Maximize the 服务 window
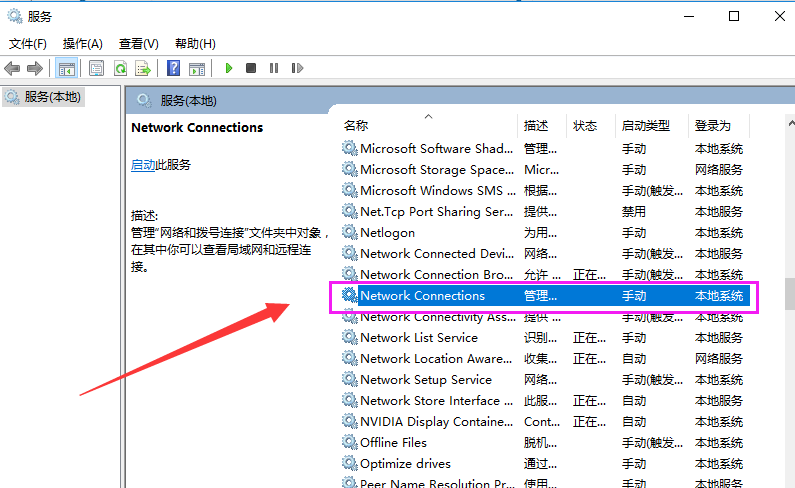The width and height of the screenshot is (795, 488). click(x=734, y=16)
